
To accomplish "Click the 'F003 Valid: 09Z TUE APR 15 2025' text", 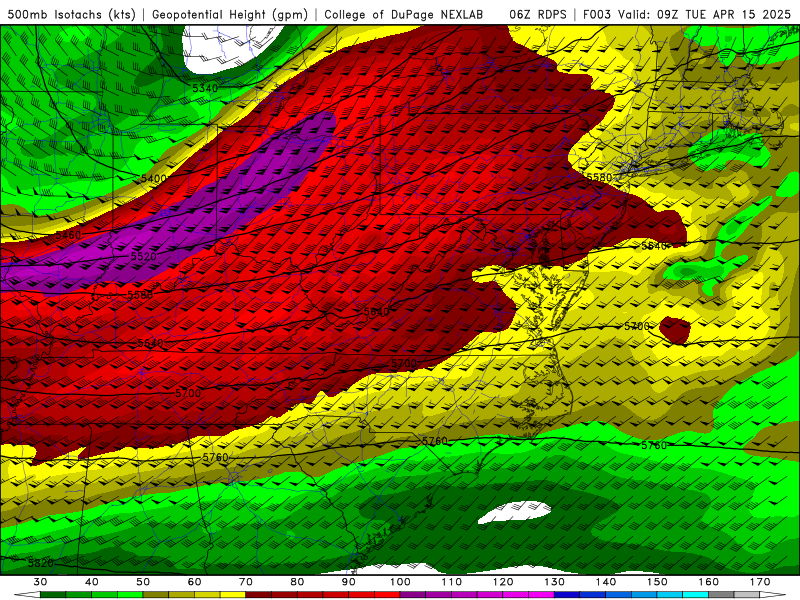I will coord(687,14).
